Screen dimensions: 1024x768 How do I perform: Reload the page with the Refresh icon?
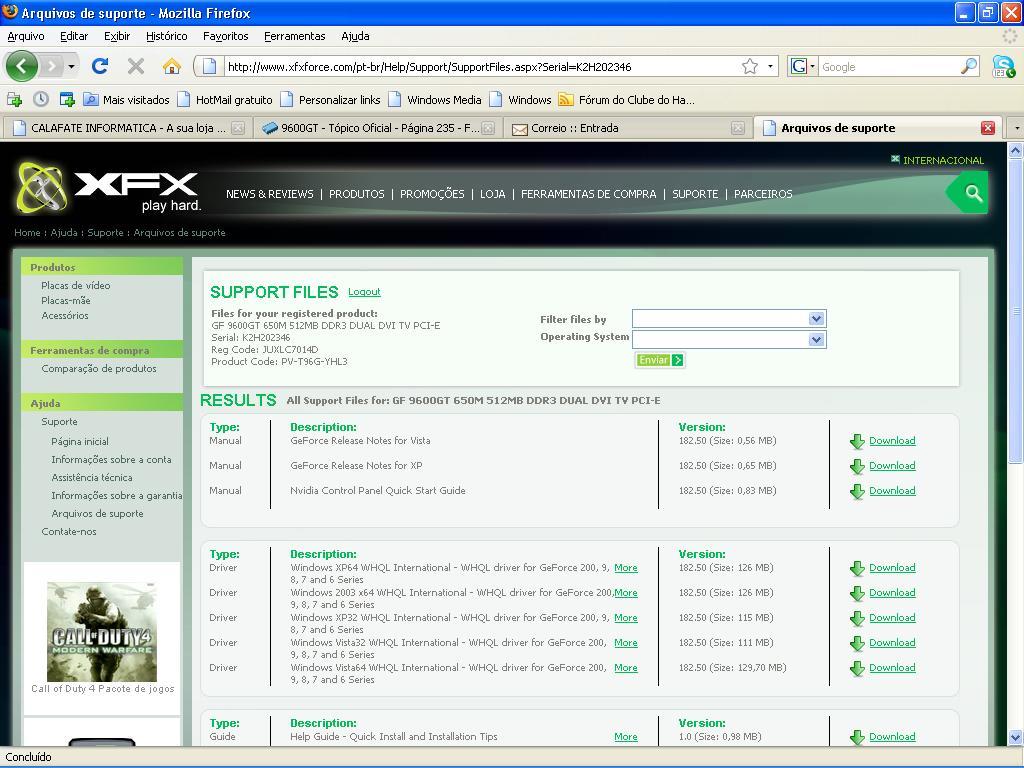[100, 66]
